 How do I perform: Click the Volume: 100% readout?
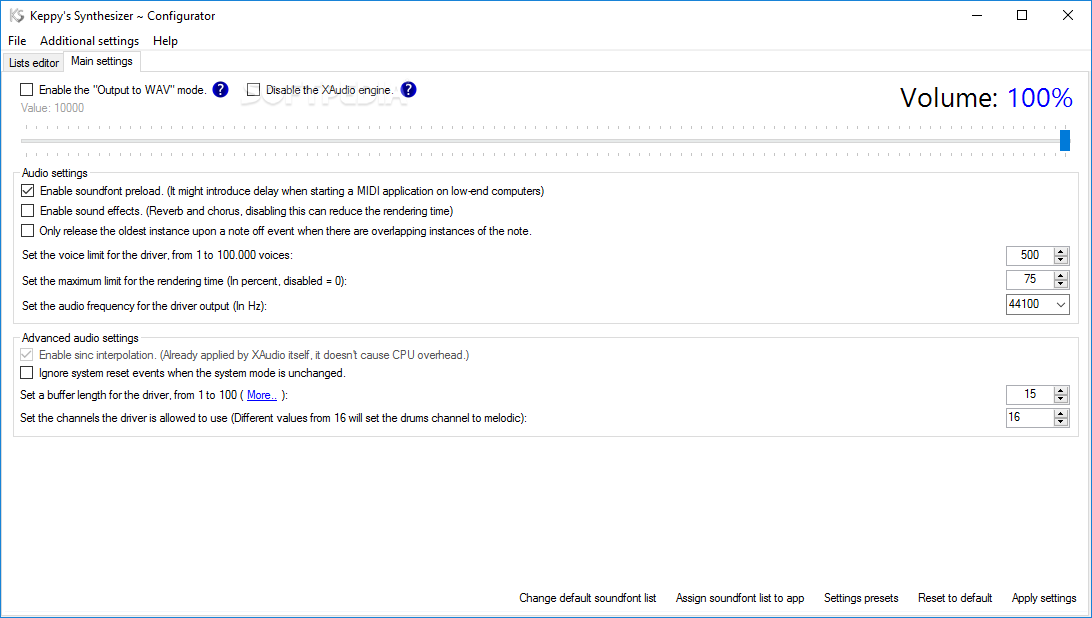coord(986,98)
